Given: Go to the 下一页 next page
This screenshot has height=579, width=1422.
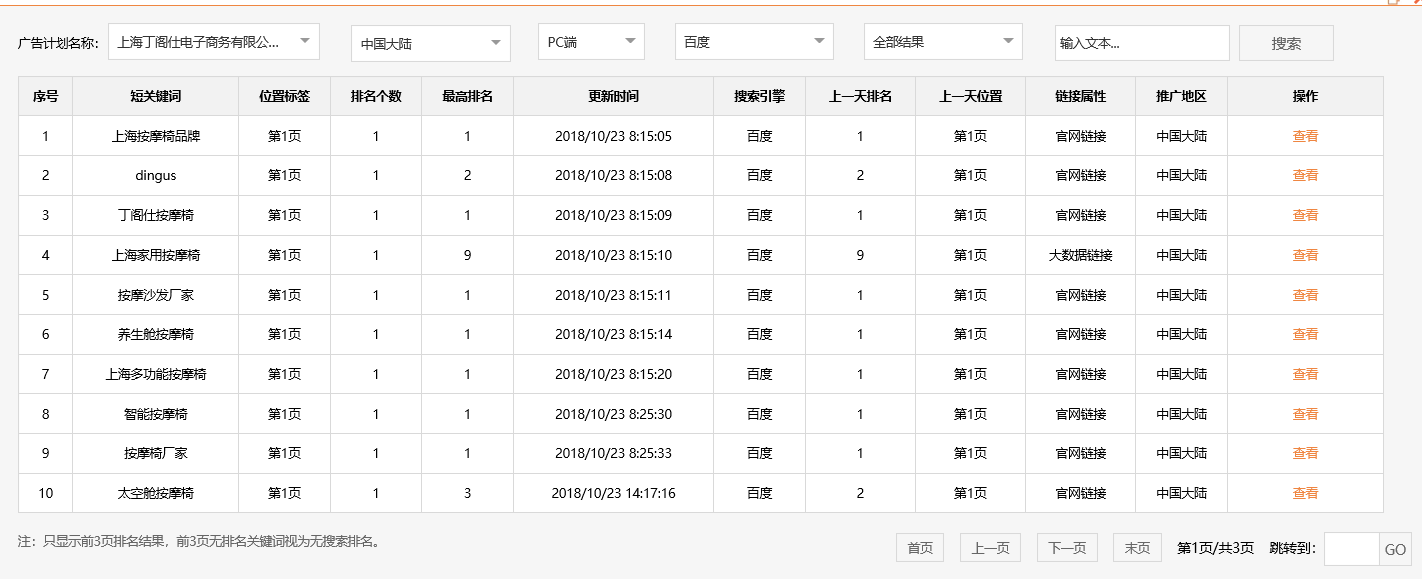Looking at the screenshot, I should pyautogui.click(x=1066, y=547).
